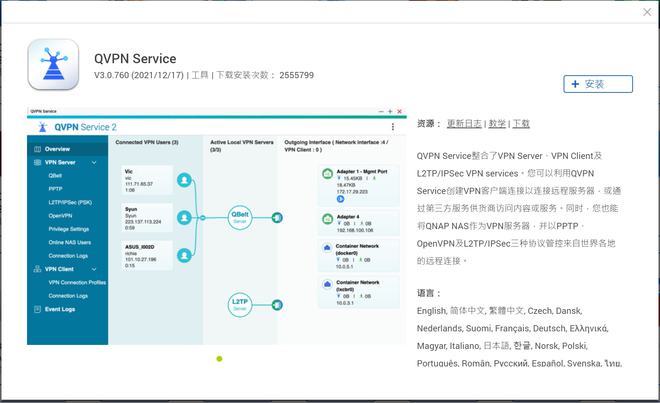Open Connection Logs under VPN Client

68,296
